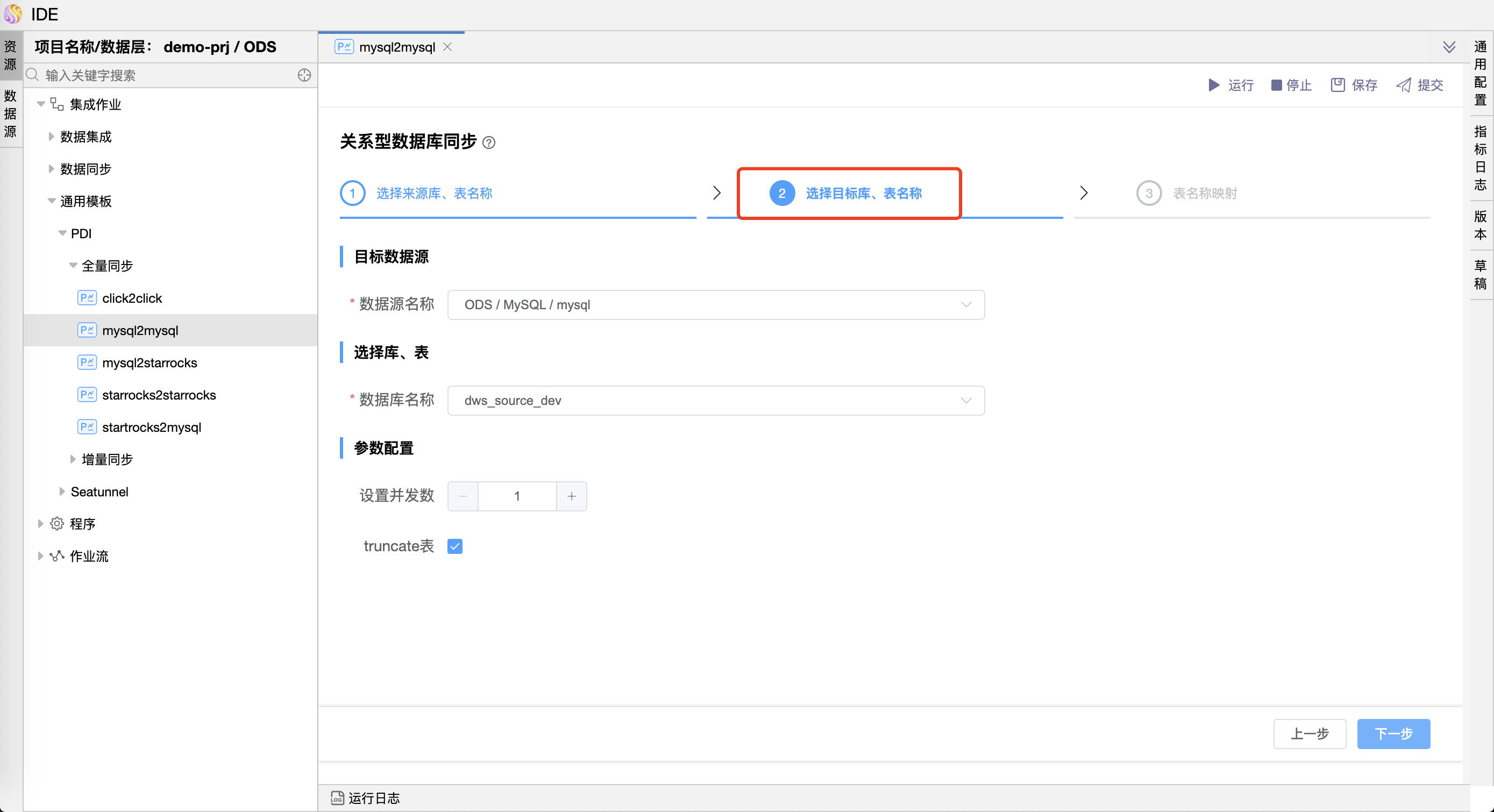Image resolution: width=1494 pixels, height=812 pixels.
Task: Click the 上一步 button
Action: point(1309,733)
